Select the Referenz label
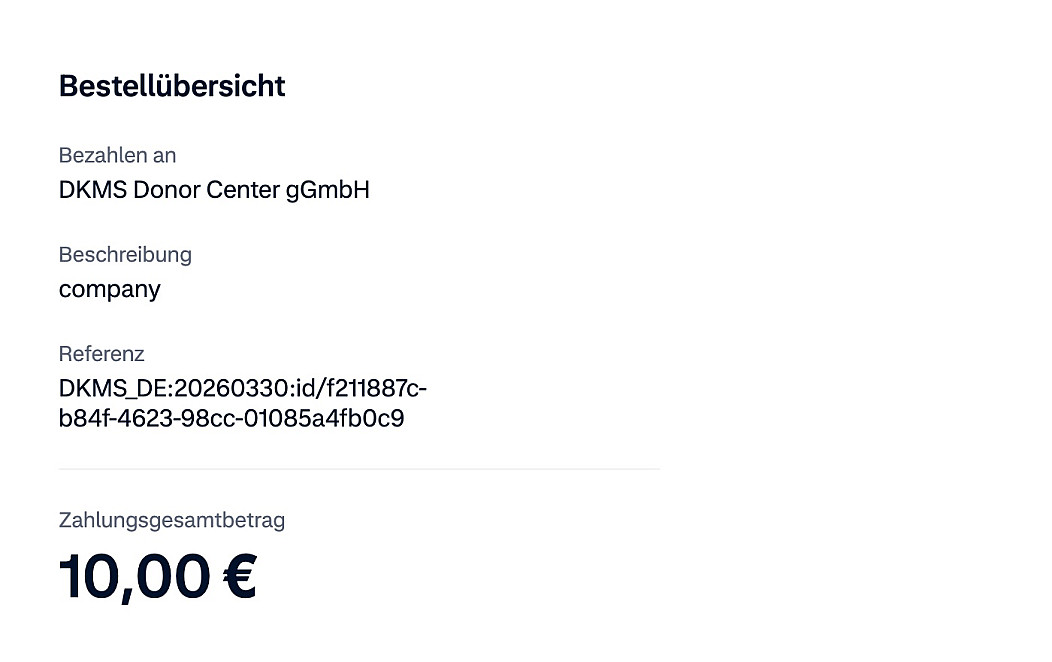1052x662 pixels. click(x=101, y=354)
